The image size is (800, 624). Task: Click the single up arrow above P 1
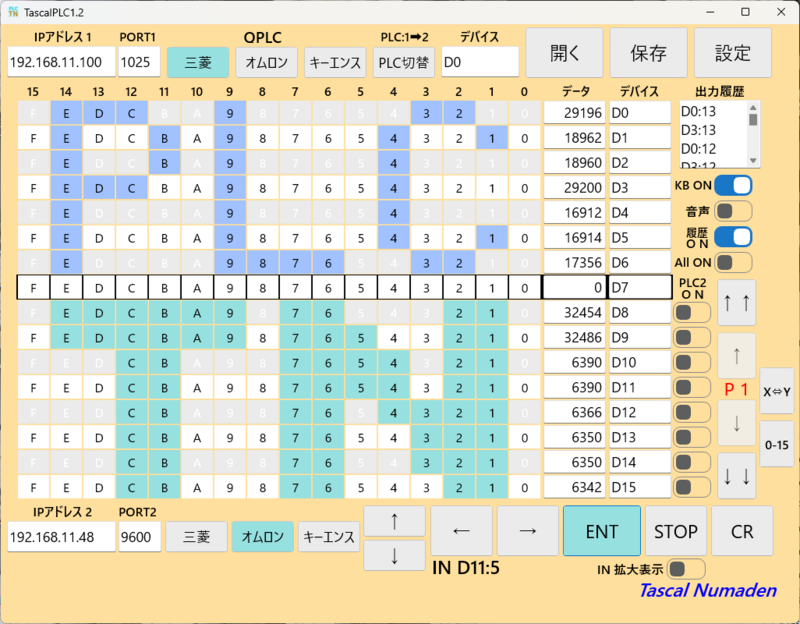pyautogui.click(x=736, y=355)
